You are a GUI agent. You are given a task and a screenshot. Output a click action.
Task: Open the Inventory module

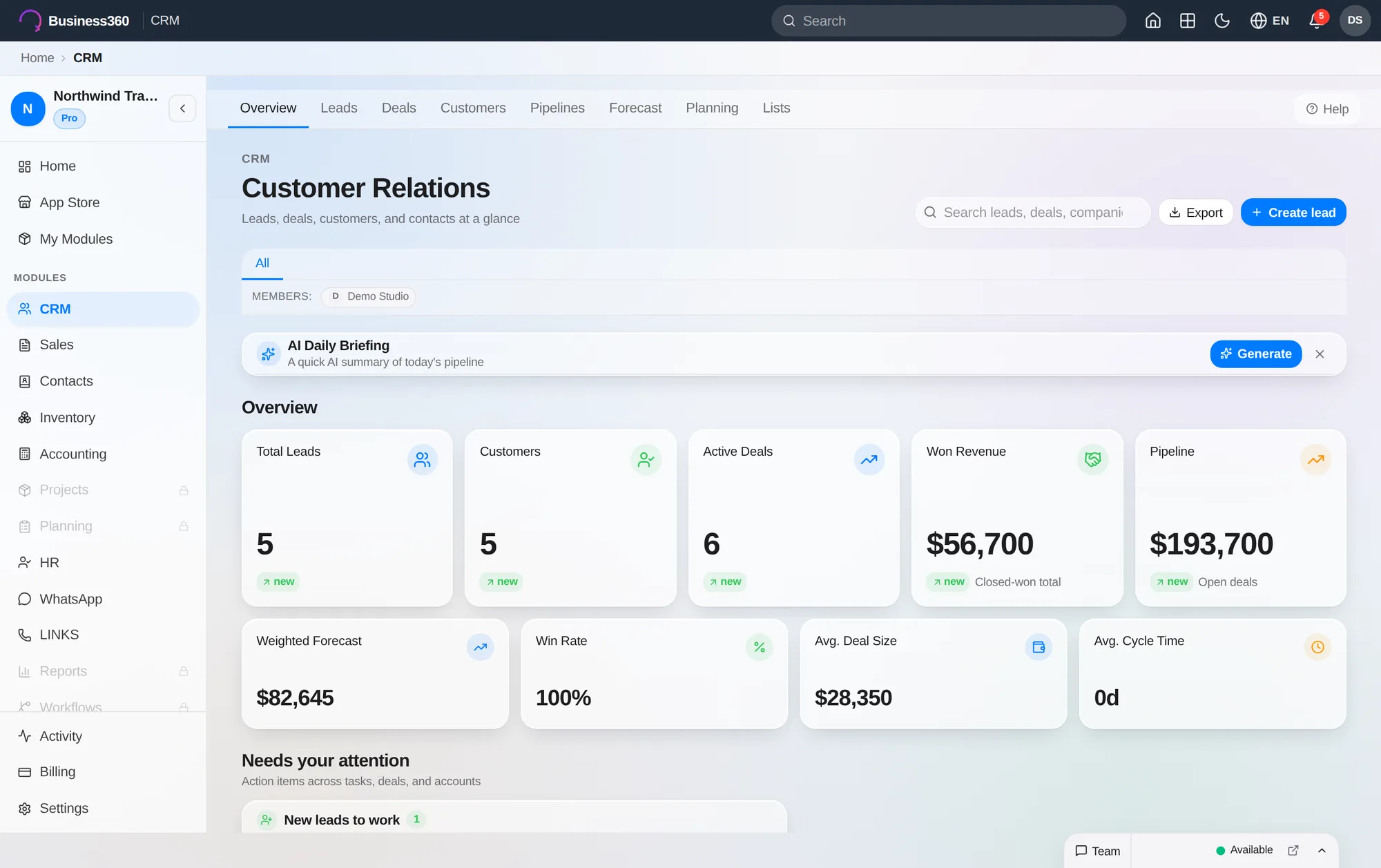coord(103,418)
